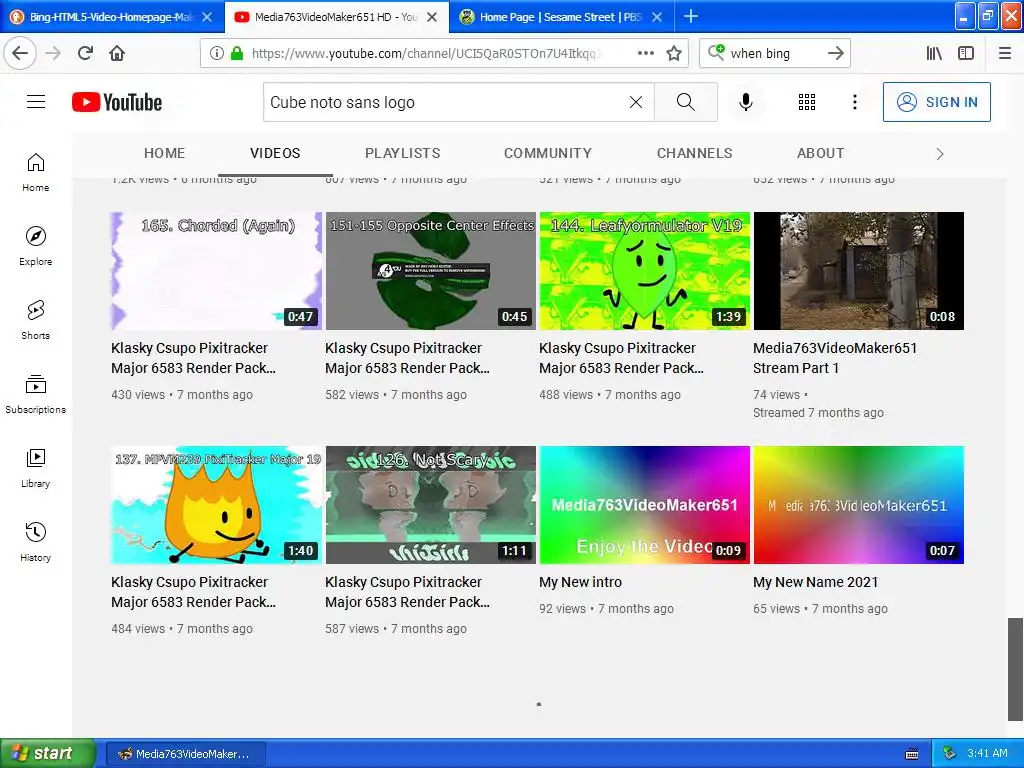Open the YouTube hamburger guide menu

(x=36, y=102)
